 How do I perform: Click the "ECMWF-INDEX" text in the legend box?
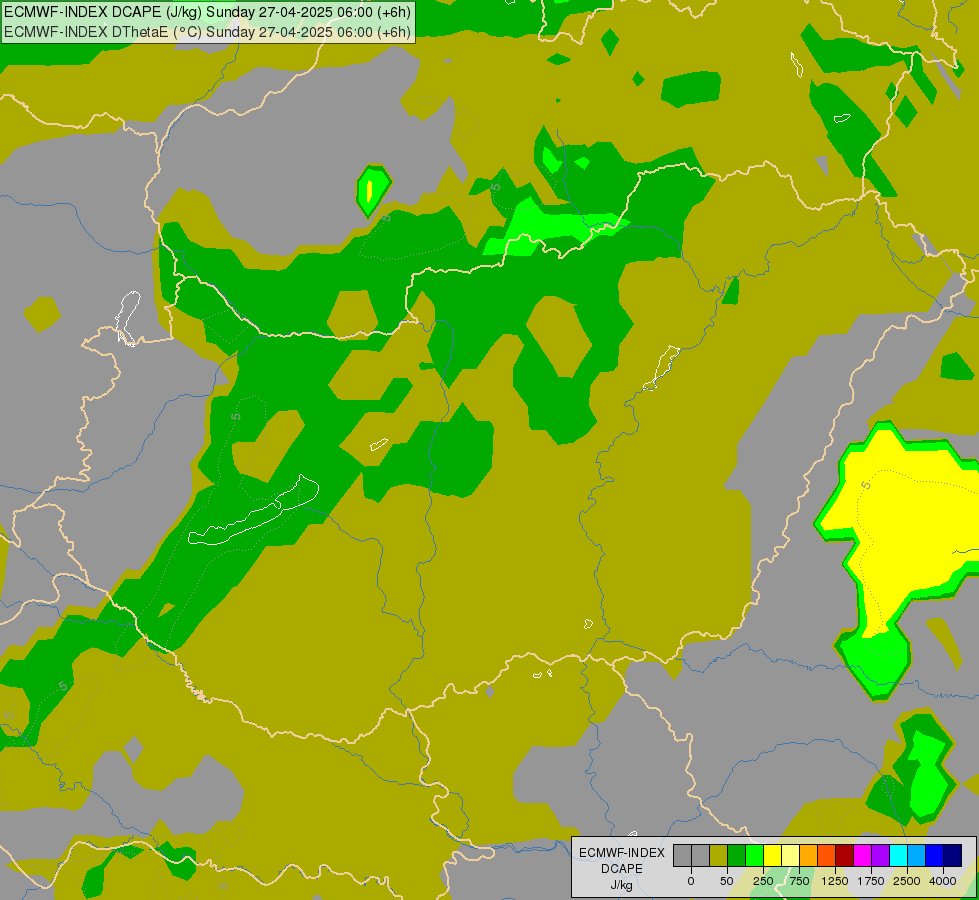[622, 853]
